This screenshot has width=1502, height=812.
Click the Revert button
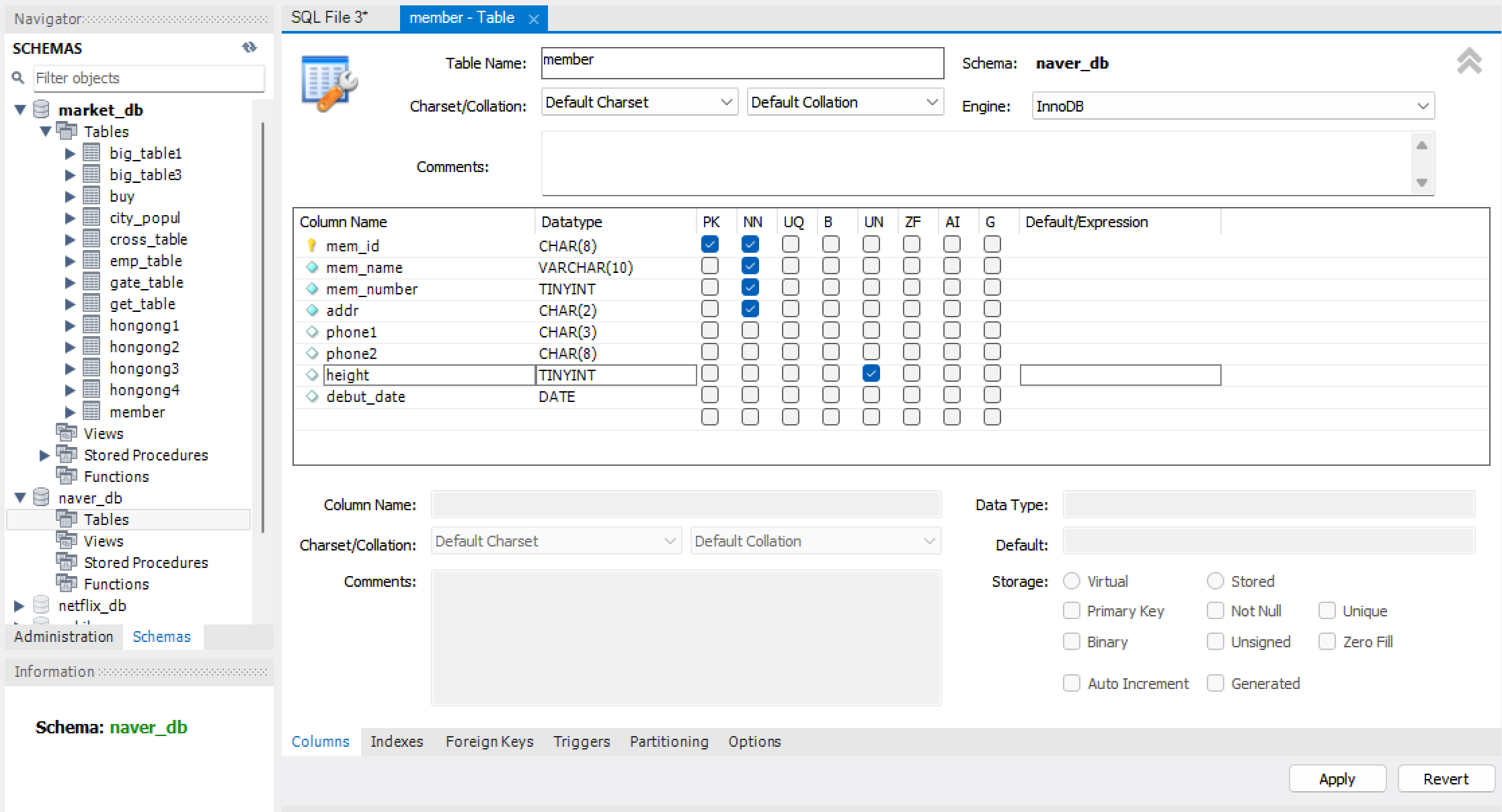pyautogui.click(x=1446, y=779)
